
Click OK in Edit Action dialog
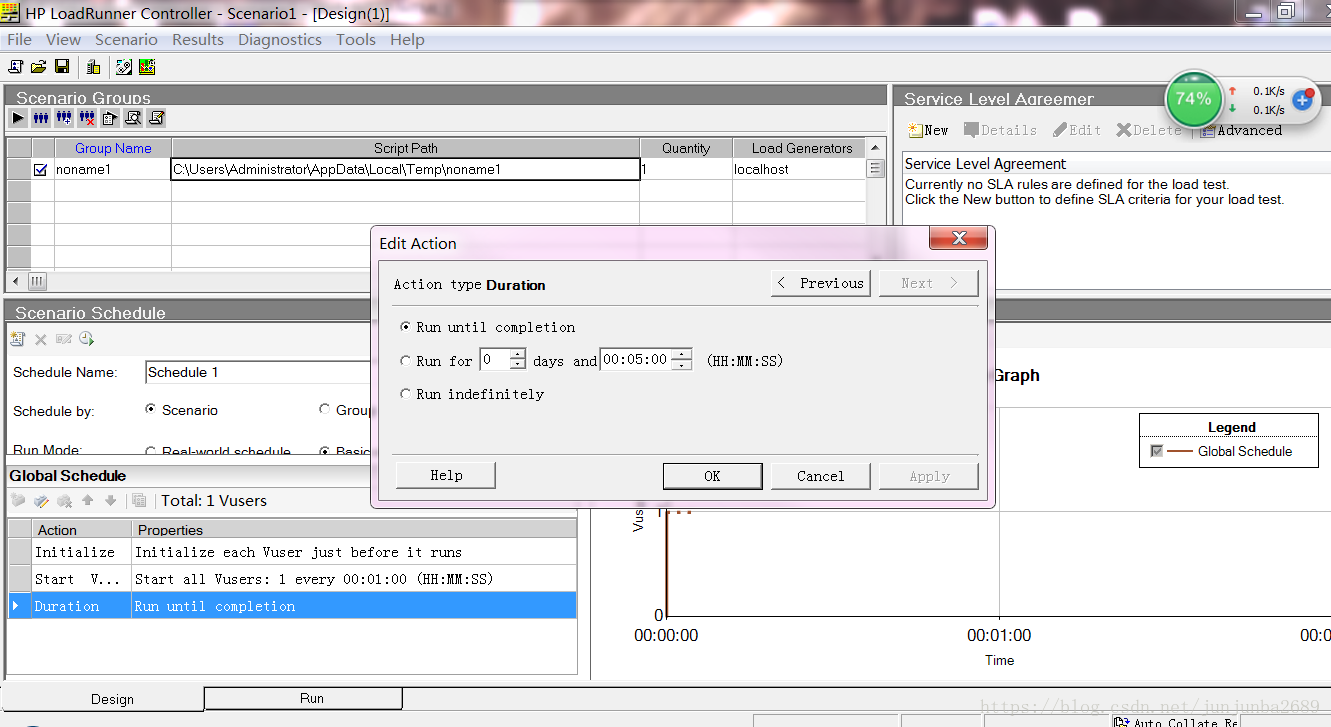tap(712, 476)
